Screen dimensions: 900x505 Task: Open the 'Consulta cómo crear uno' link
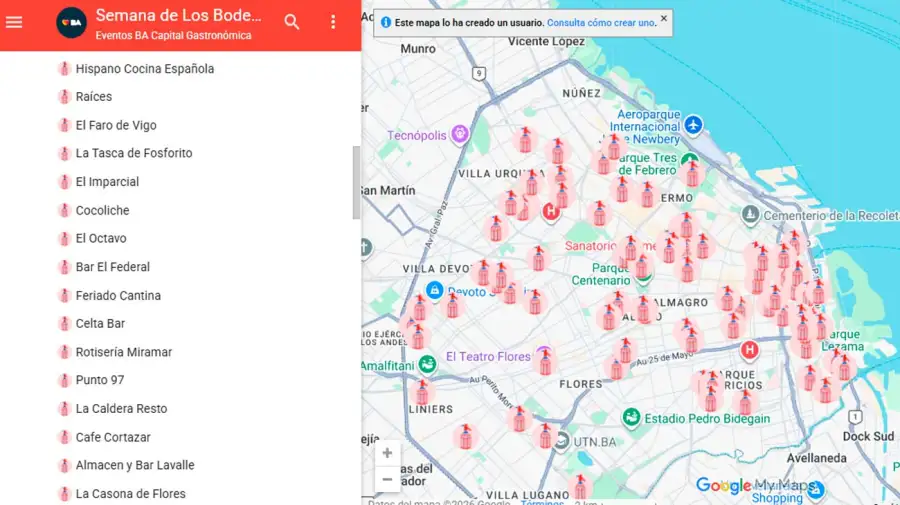point(600,23)
